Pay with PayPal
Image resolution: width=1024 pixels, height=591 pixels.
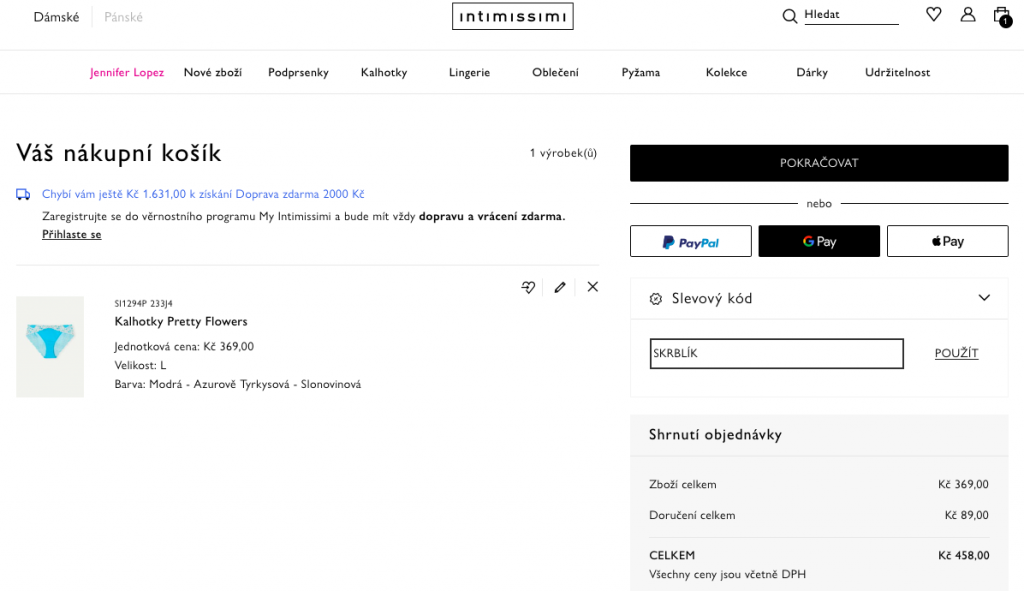point(691,242)
